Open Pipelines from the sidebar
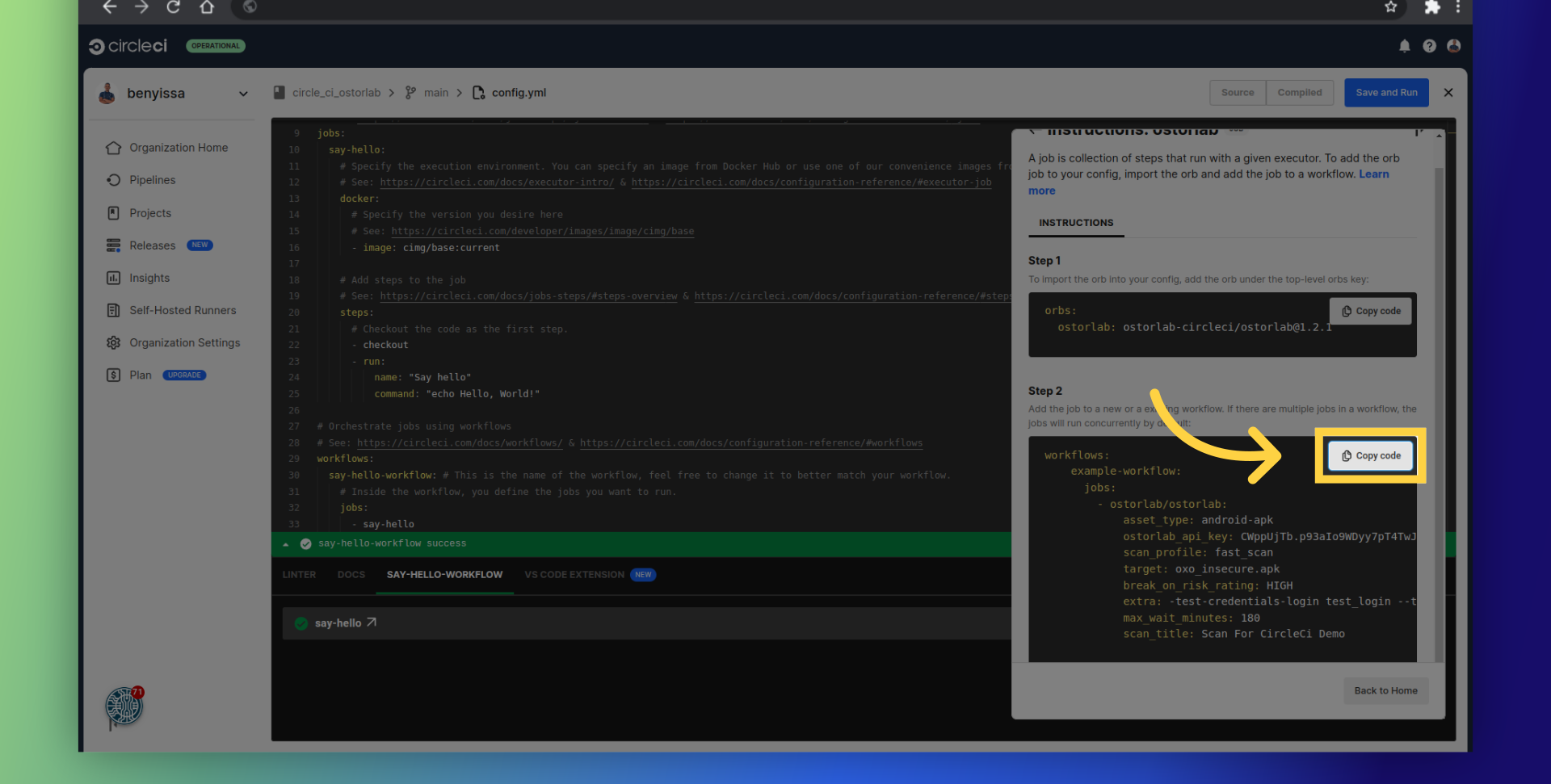The image size is (1551, 784). [152, 180]
